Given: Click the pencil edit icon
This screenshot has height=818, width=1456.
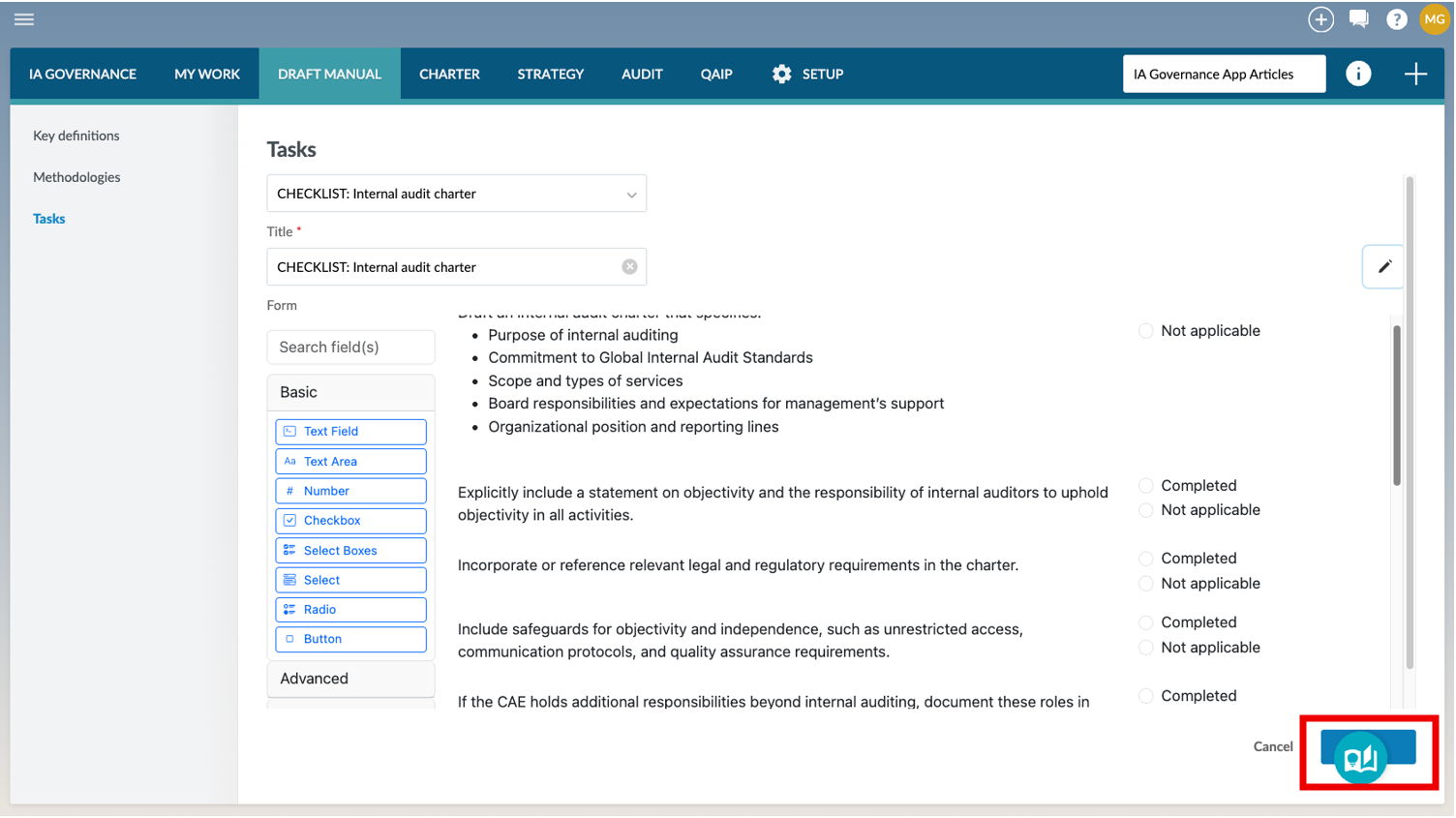Looking at the screenshot, I should [1384, 266].
